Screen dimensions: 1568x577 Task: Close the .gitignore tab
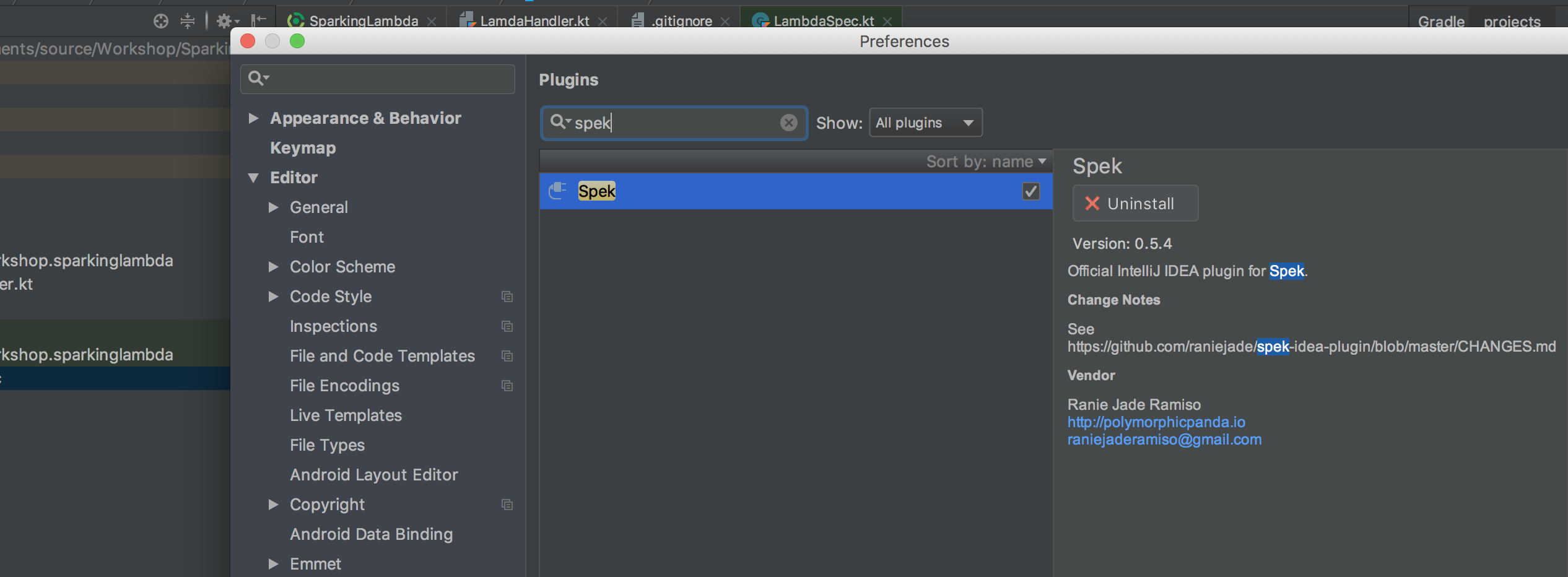(x=725, y=22)
